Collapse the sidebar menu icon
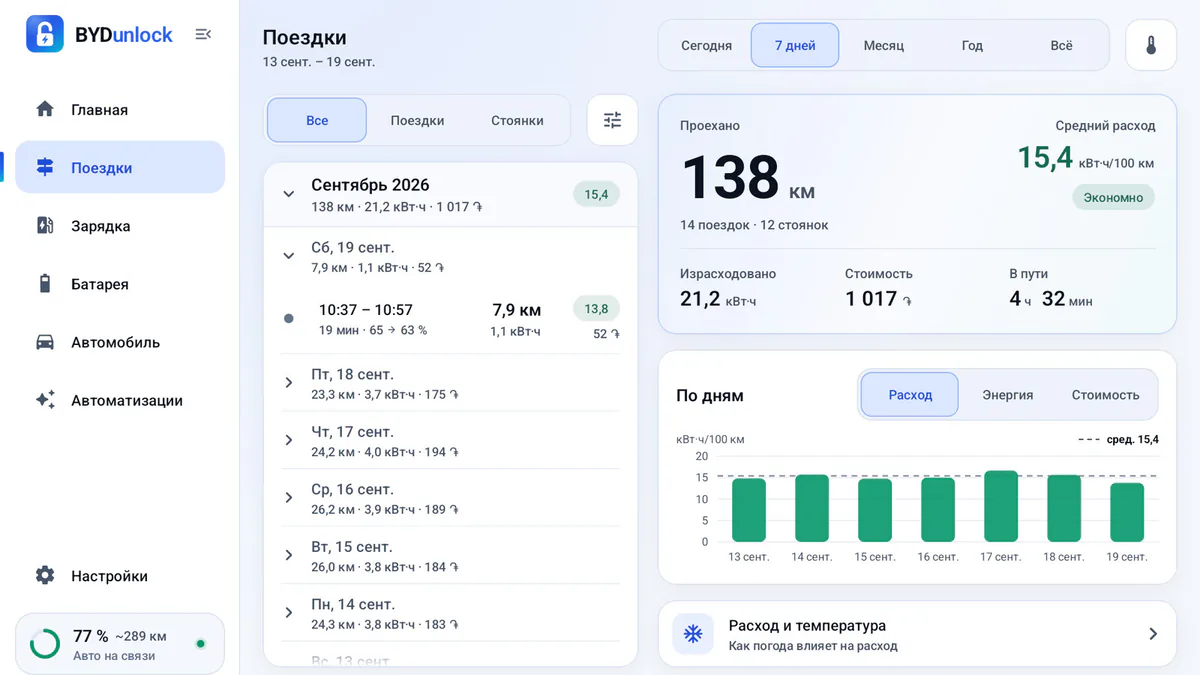Viewport: 1200px width, 675px height. (203, 34)
